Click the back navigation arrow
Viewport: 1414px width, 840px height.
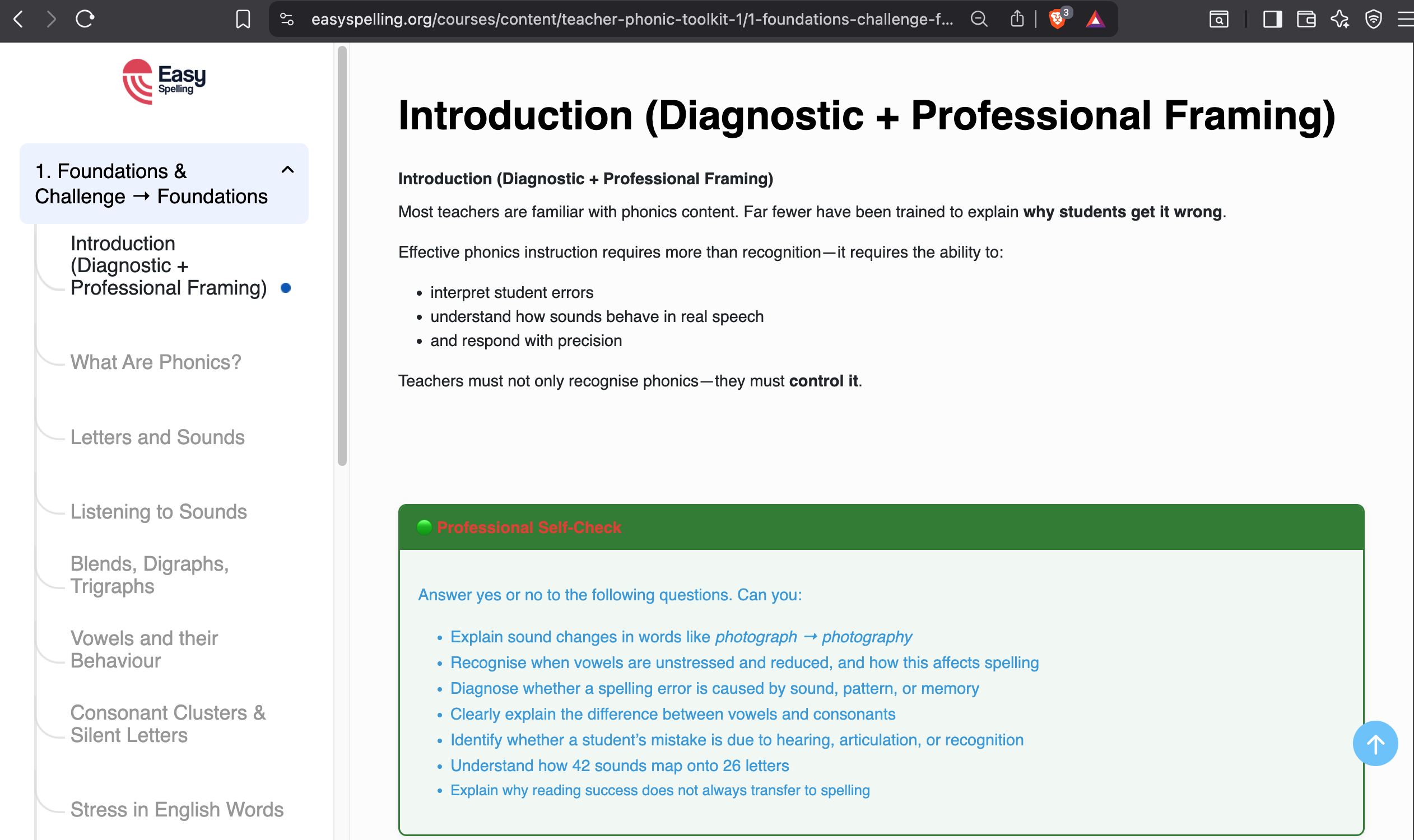(x=18, y=18)
